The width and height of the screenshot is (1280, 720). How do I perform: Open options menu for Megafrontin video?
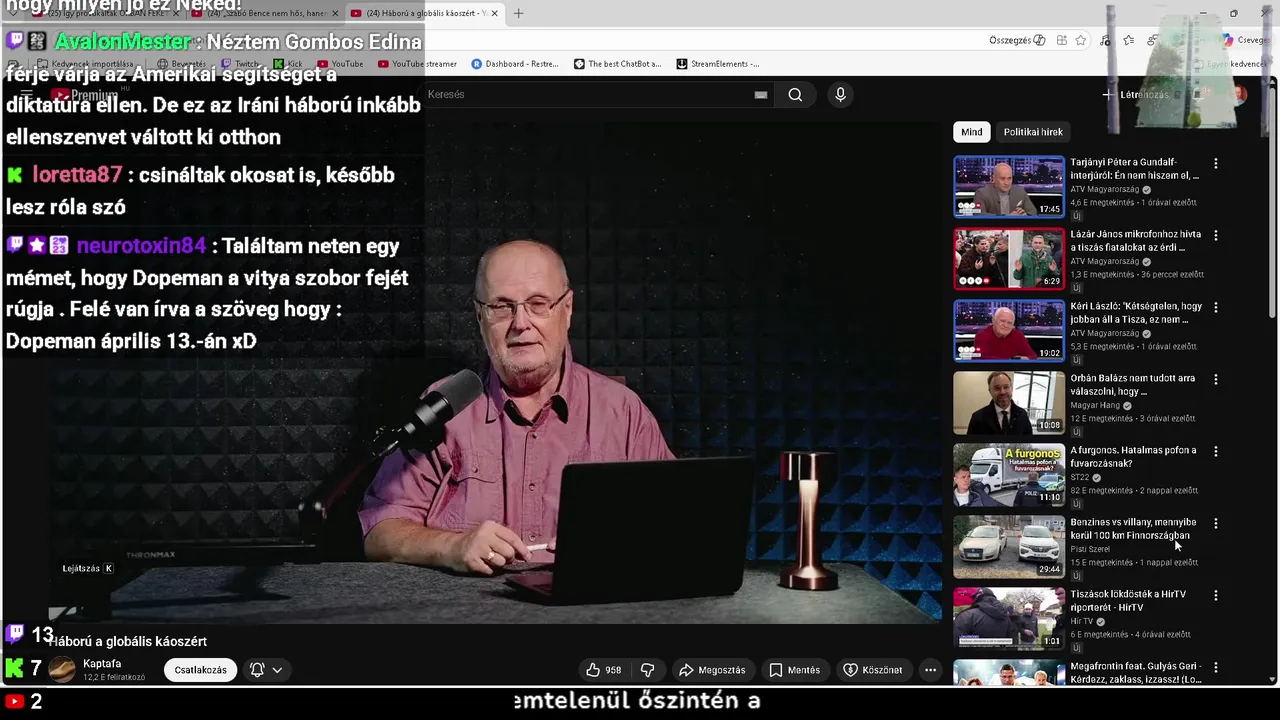(x=1216, y=667)
